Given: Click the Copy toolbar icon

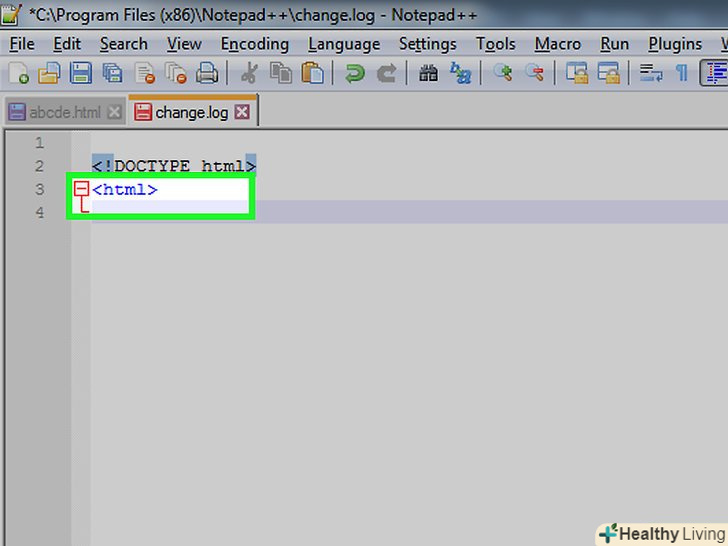Looking at the screenshot, I should 281,73.
